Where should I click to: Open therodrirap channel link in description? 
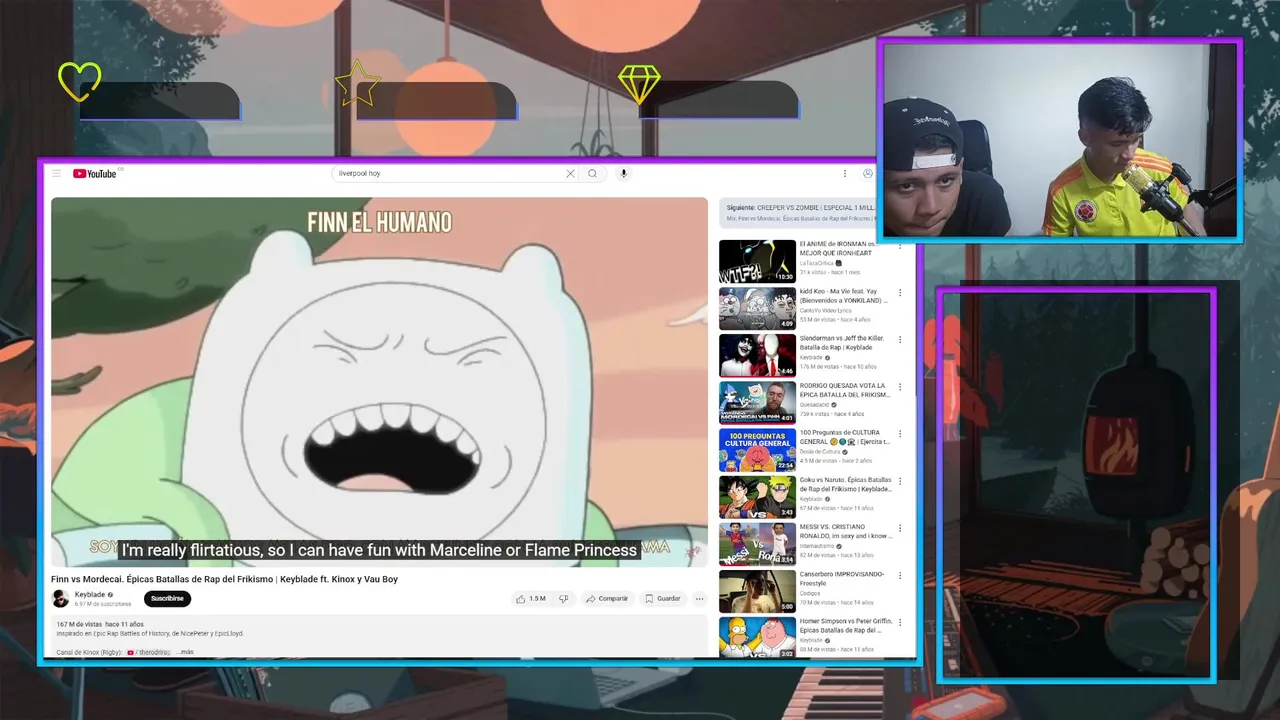coord(149,652)
